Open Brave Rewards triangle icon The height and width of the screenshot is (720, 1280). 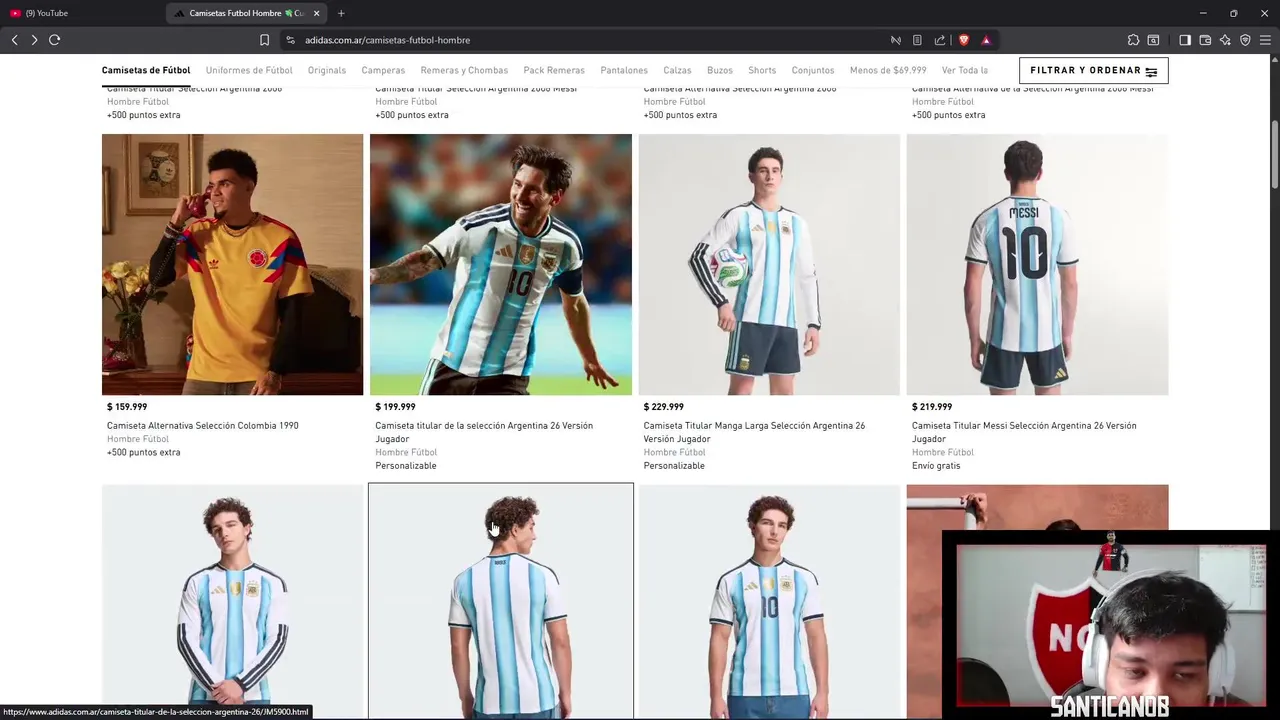pyautogui.click(x=986, y=40)
